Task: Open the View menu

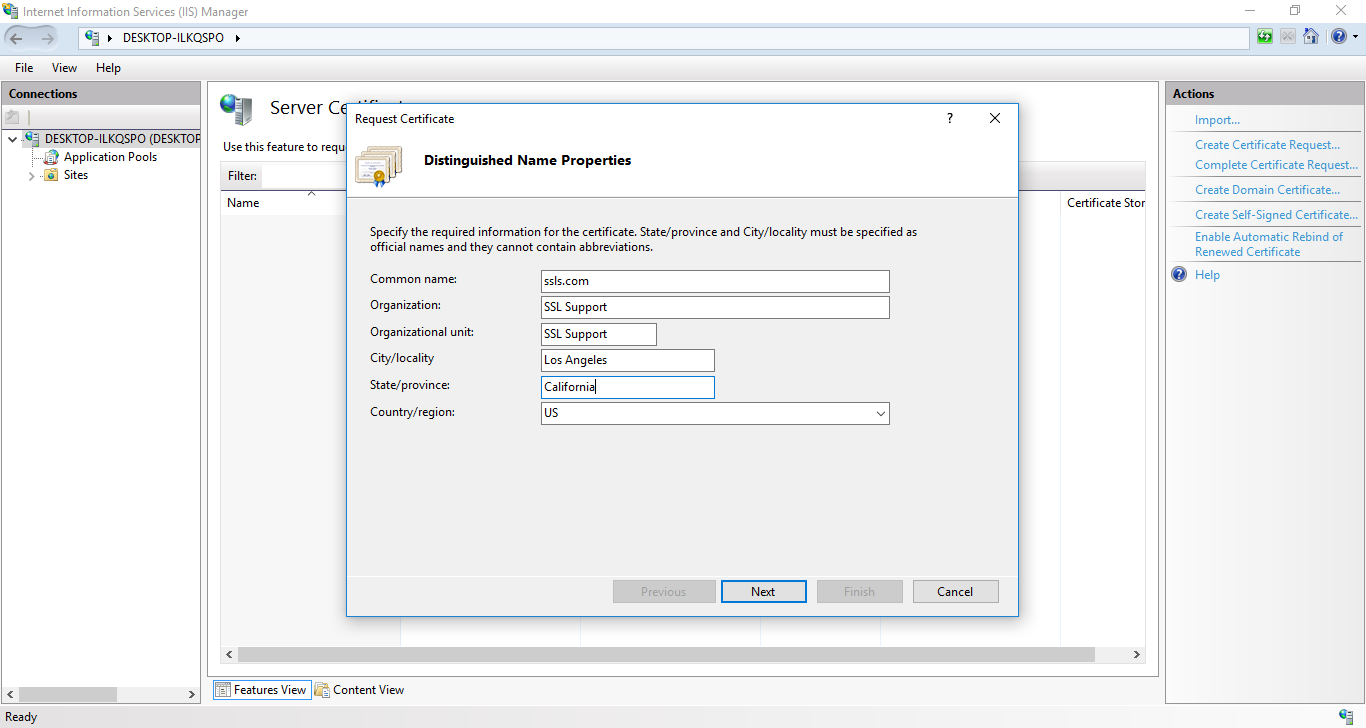Action: click(x=64, y=68)
